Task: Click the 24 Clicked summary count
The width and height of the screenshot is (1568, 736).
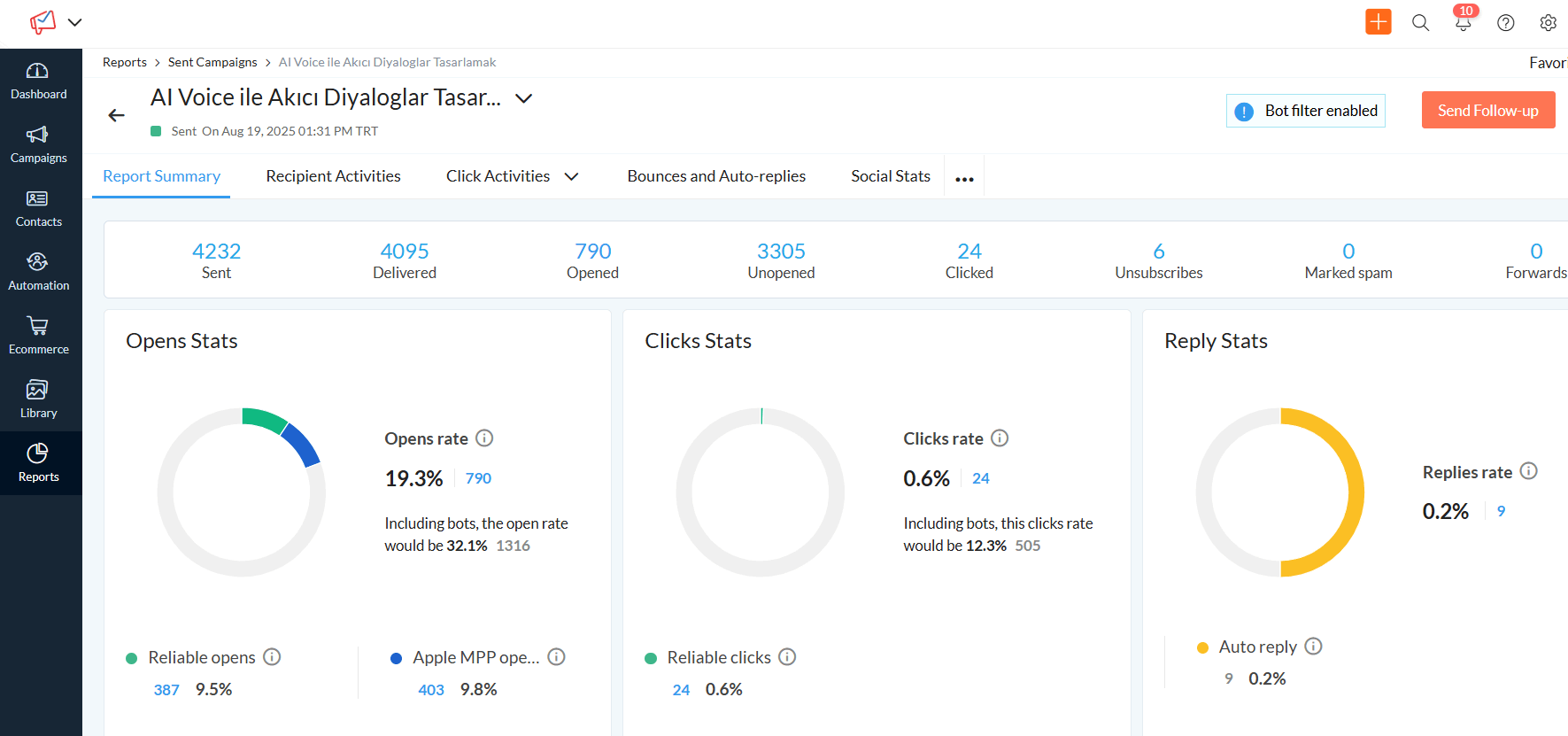Action: [969, 252]
